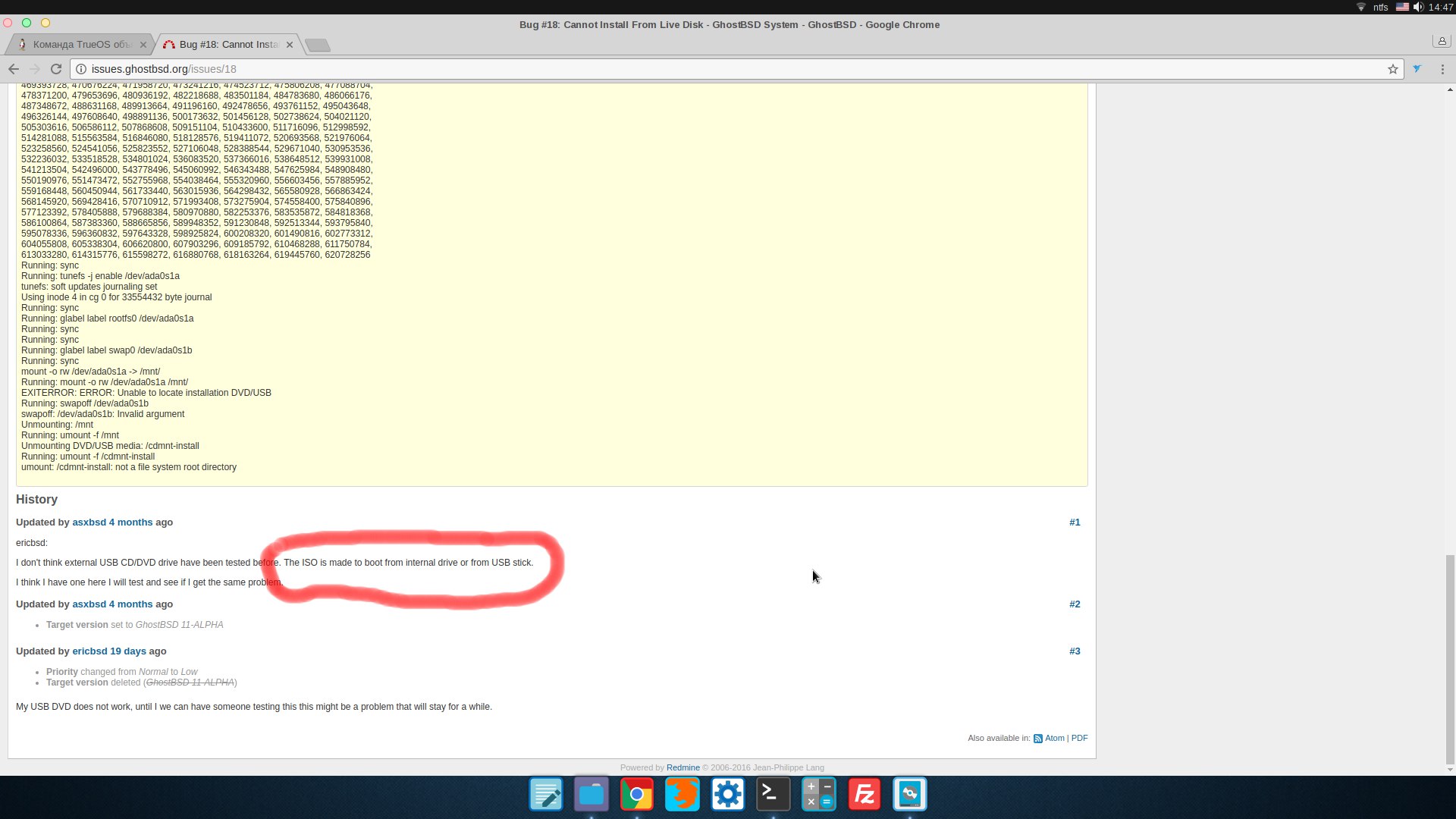Image resolution: width=1456 pixels, height=819 pixels.
Task: Open system settings gear in dock
Action: click(x=728, y=795)
